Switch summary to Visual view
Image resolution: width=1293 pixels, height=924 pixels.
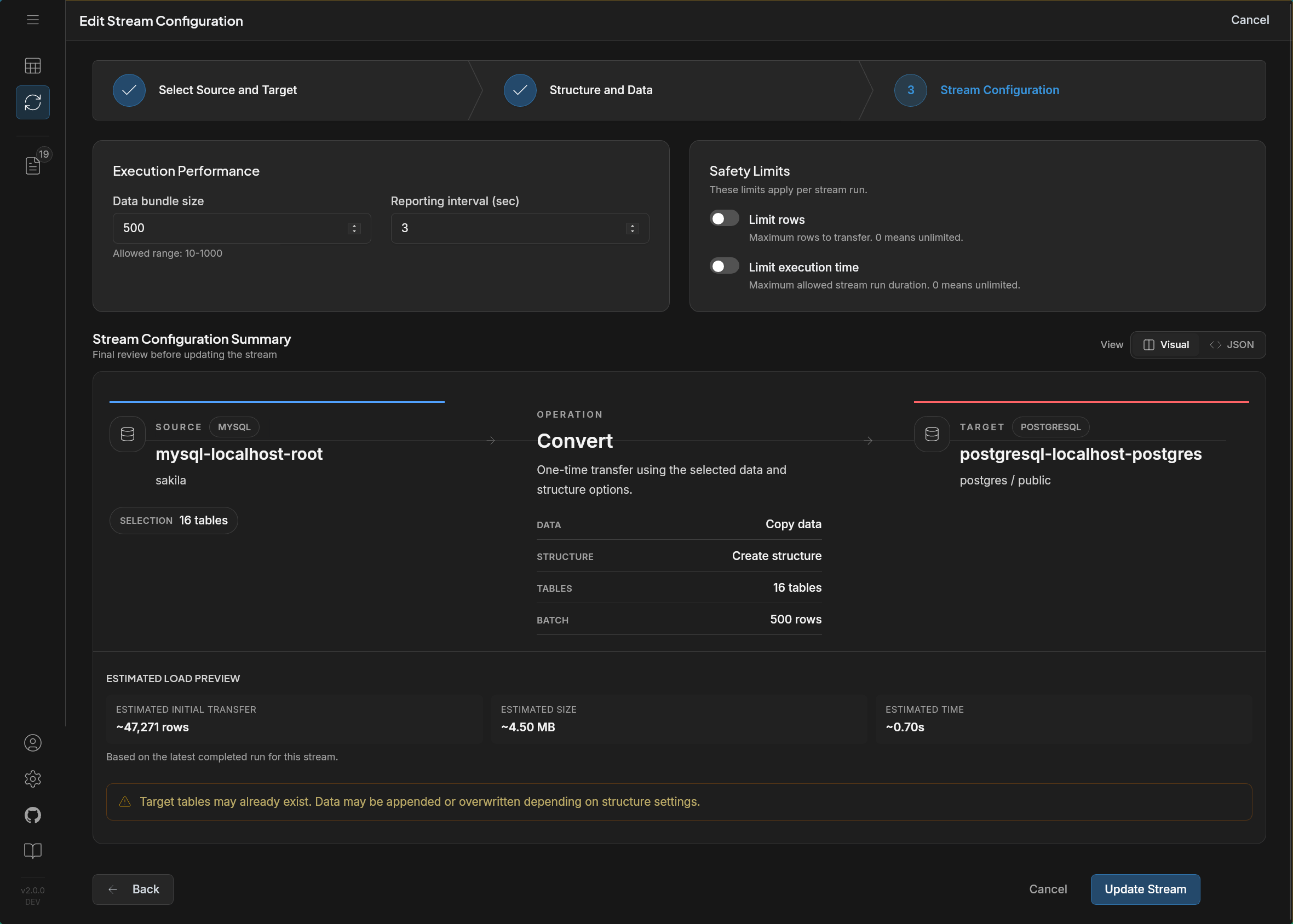(x=1166, y=345)
